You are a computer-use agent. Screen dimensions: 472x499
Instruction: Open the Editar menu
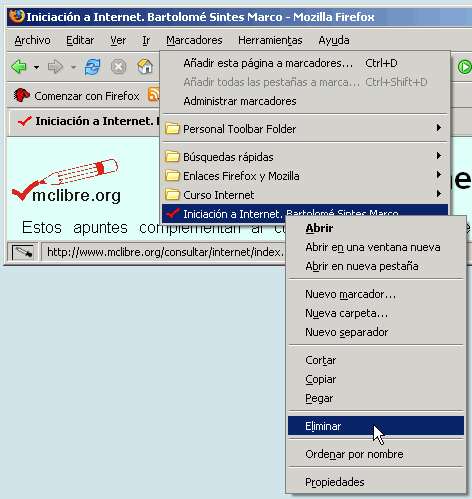80,40
